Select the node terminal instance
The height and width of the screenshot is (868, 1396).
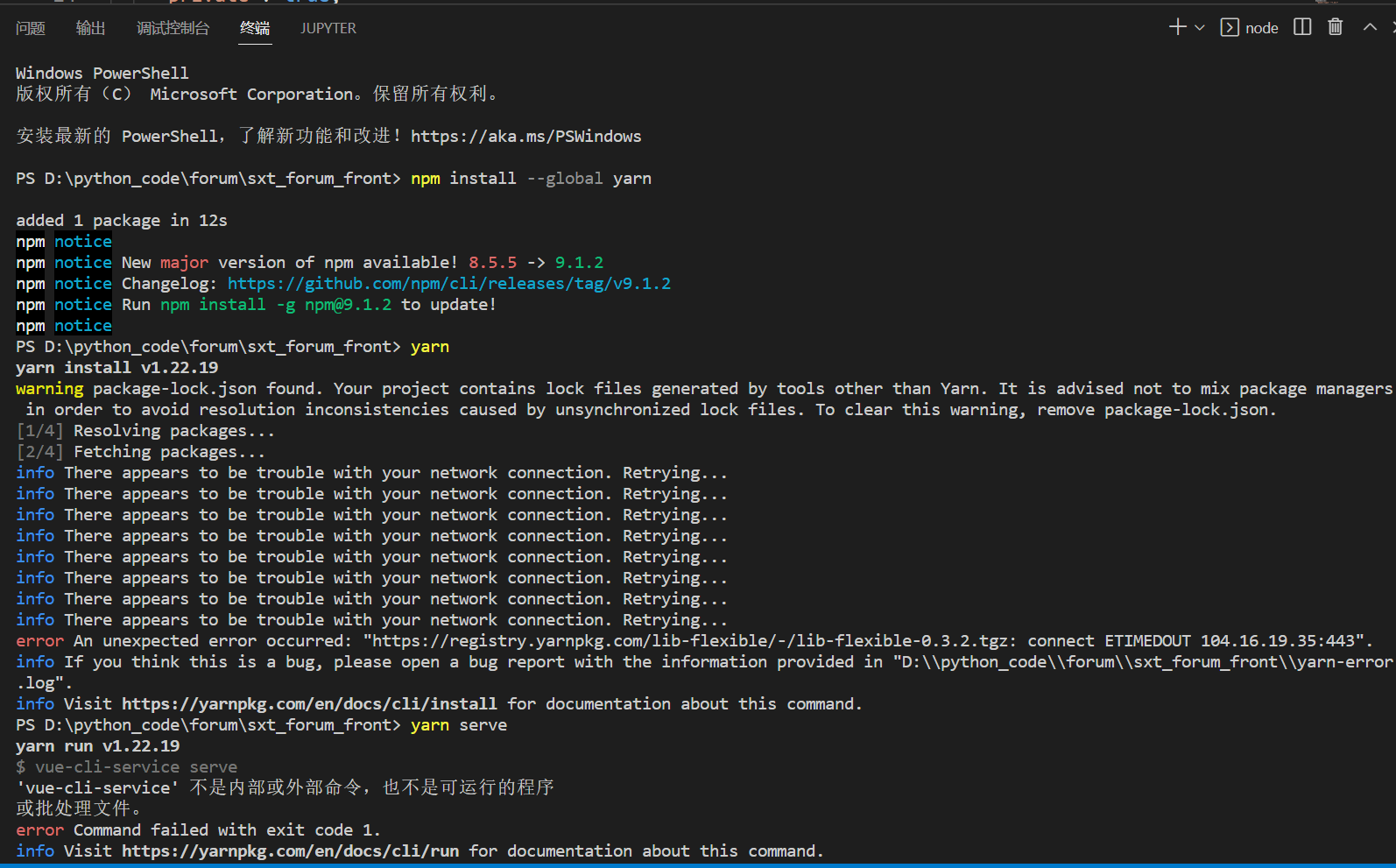point(1250,28)
